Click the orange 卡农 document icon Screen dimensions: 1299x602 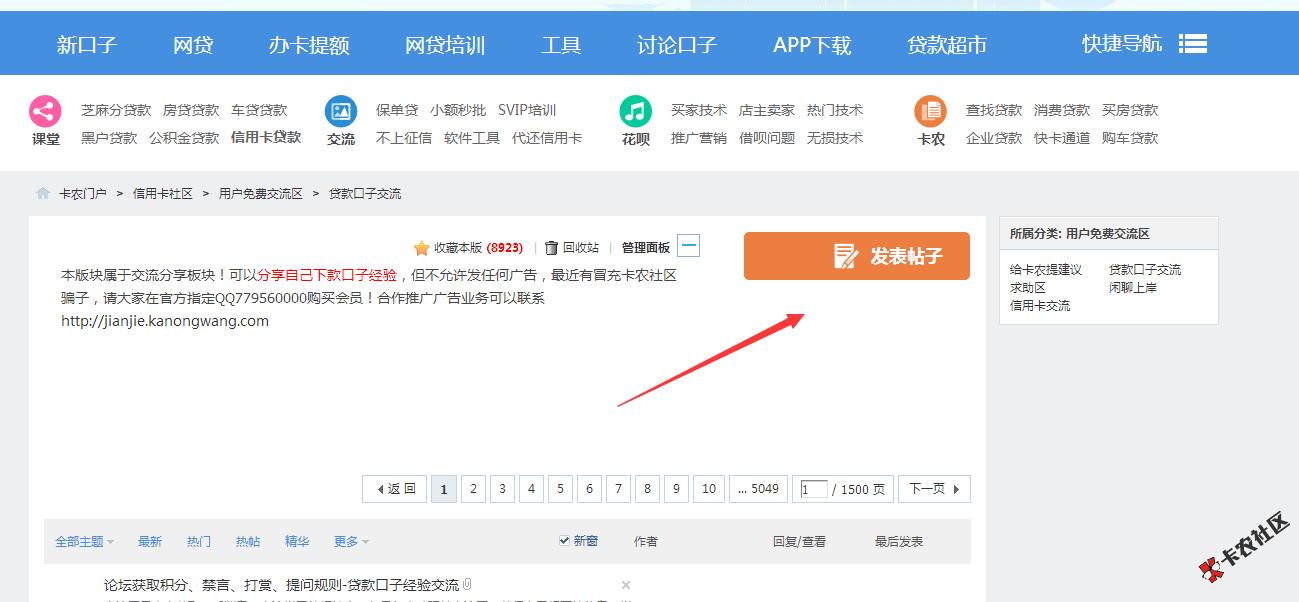930,111
